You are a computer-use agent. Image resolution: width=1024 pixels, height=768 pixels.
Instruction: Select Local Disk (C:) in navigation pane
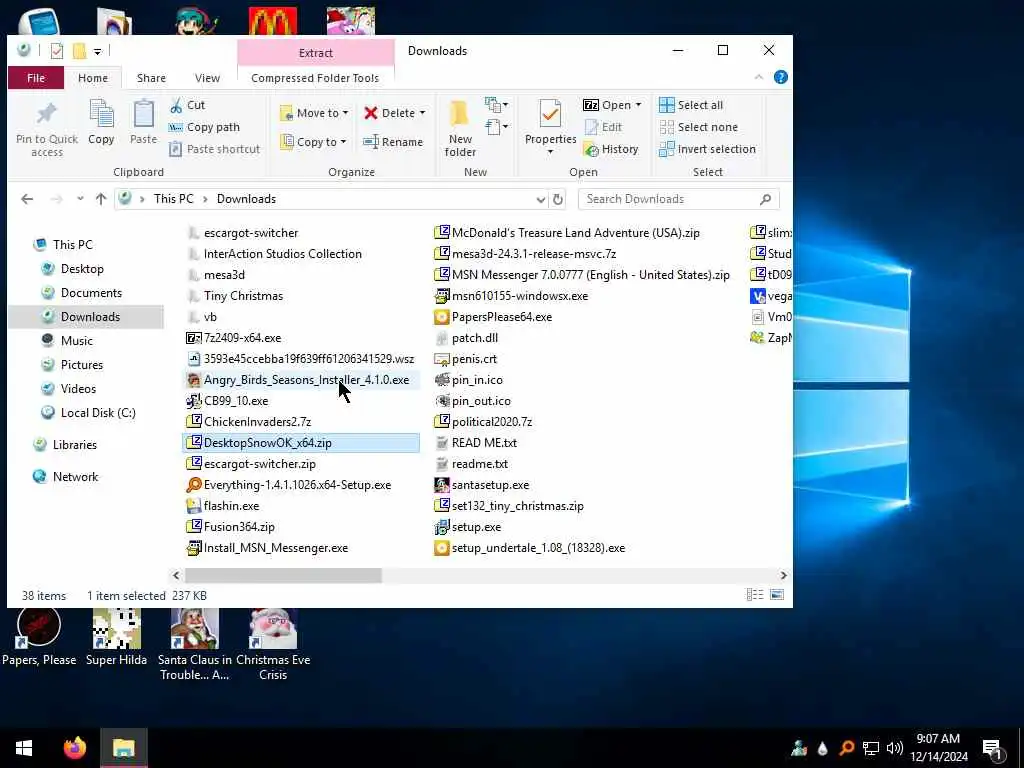click(x=98, y=413)
